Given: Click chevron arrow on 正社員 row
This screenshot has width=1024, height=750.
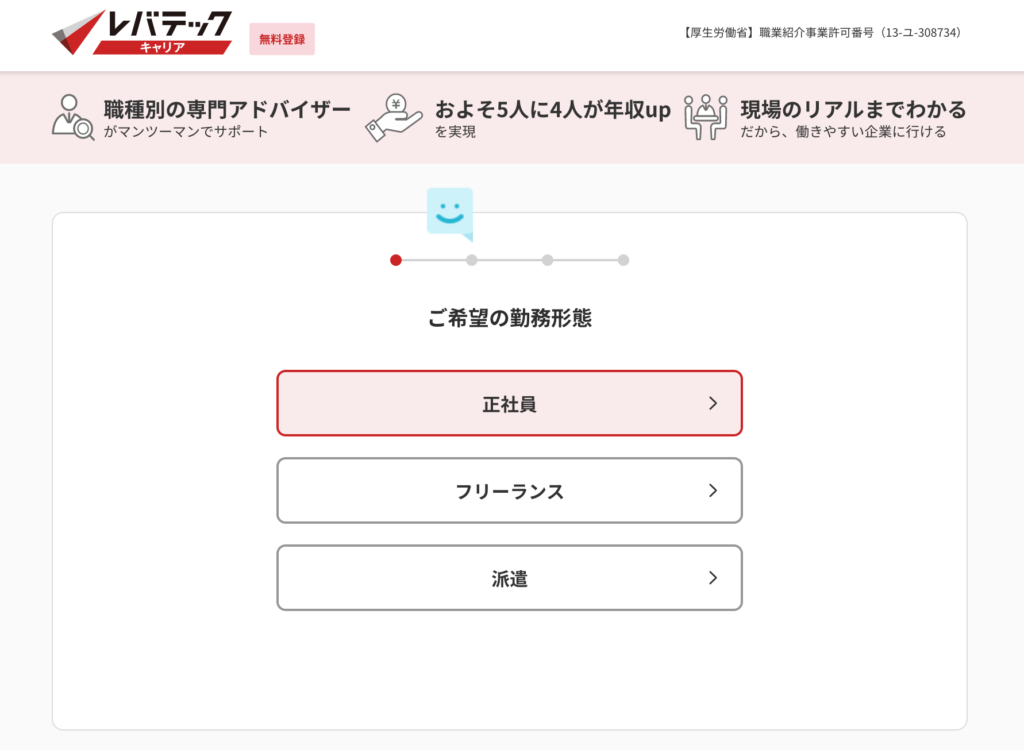Looking at the screenshot, I should (713, 404).
